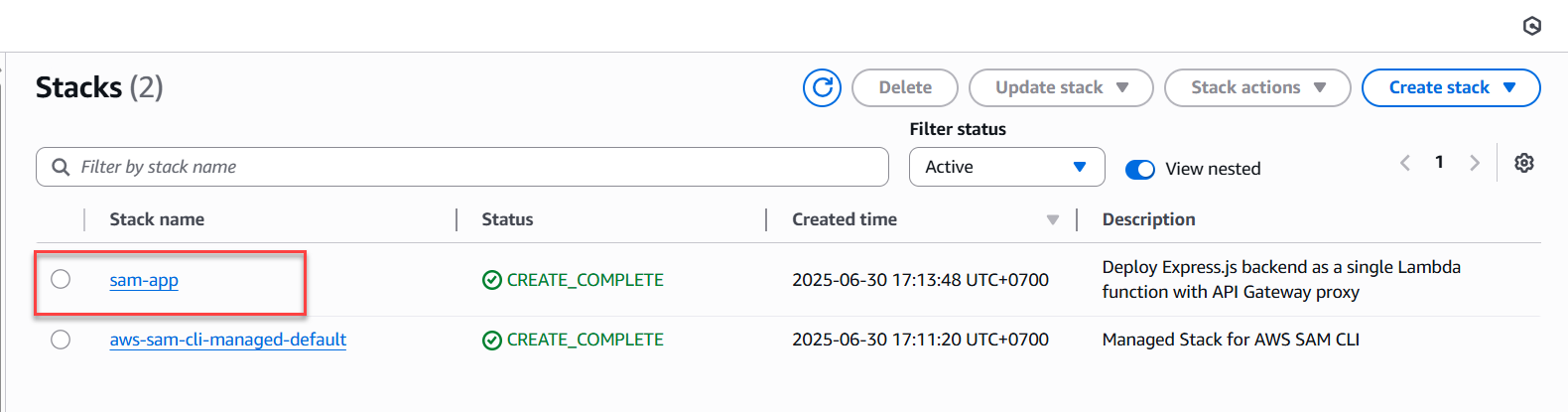This screenshot has width=1568, height=412.
Task: Open the Filter status Active dropdown
Action: coord(1006,167)
